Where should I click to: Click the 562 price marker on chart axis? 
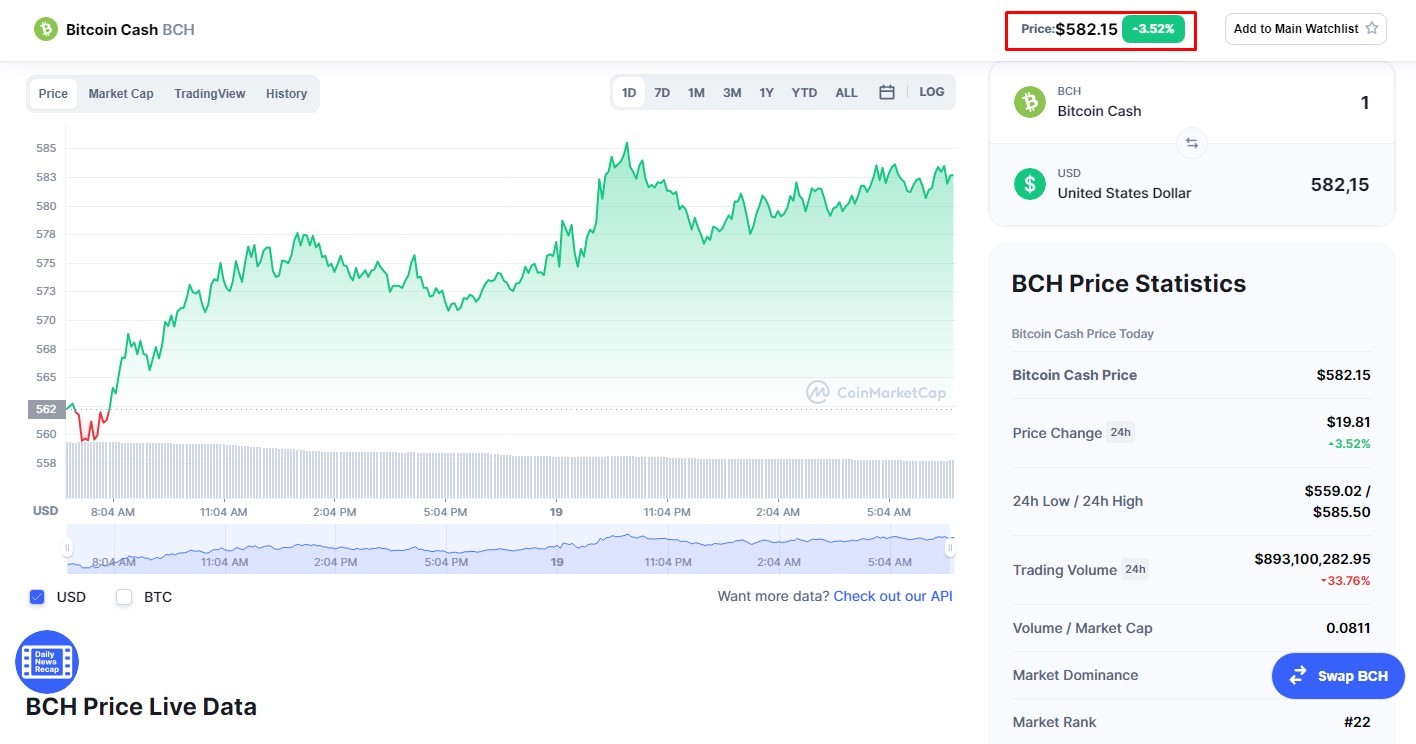tap(46, 409)
